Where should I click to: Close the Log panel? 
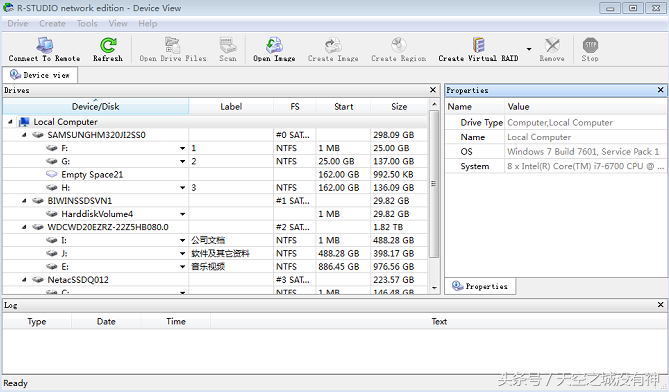click(x=660, y=305)
